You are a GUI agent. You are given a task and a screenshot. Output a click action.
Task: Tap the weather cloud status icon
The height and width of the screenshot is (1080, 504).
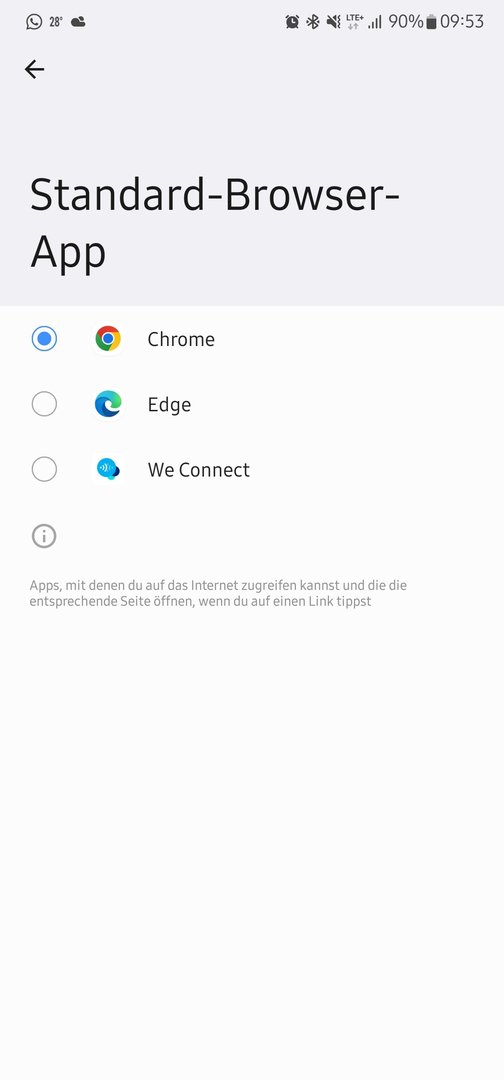pos(78,22)
